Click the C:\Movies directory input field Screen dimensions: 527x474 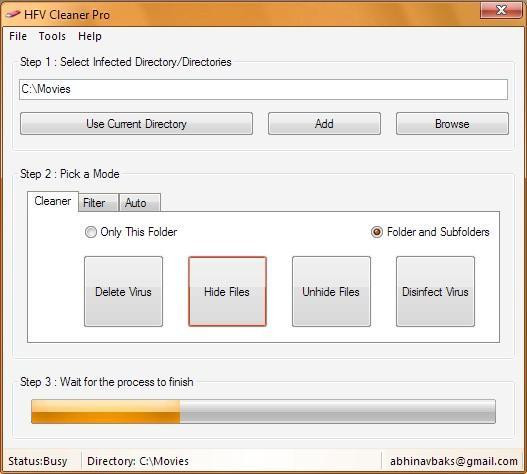(263, 89)
